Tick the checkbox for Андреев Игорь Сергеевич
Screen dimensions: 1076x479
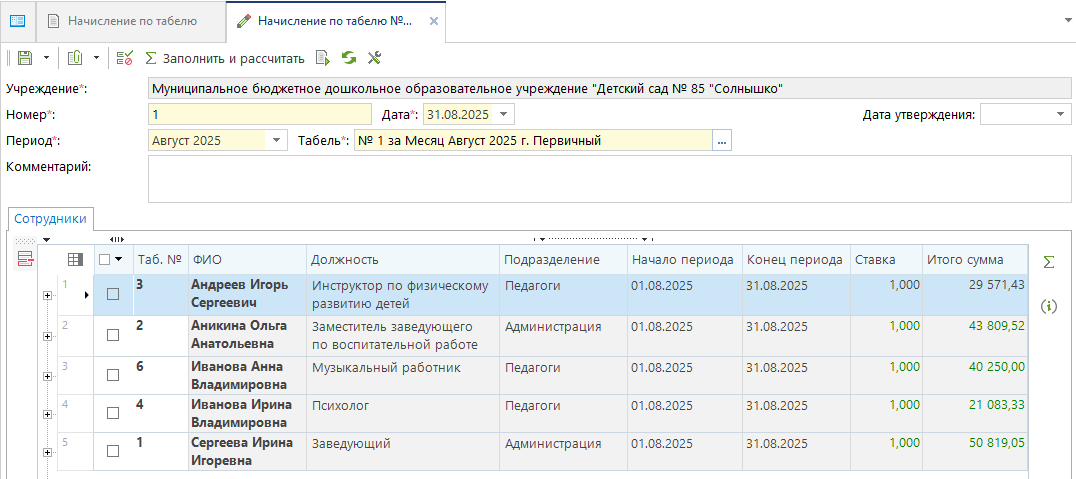click(x=113, y=294)
